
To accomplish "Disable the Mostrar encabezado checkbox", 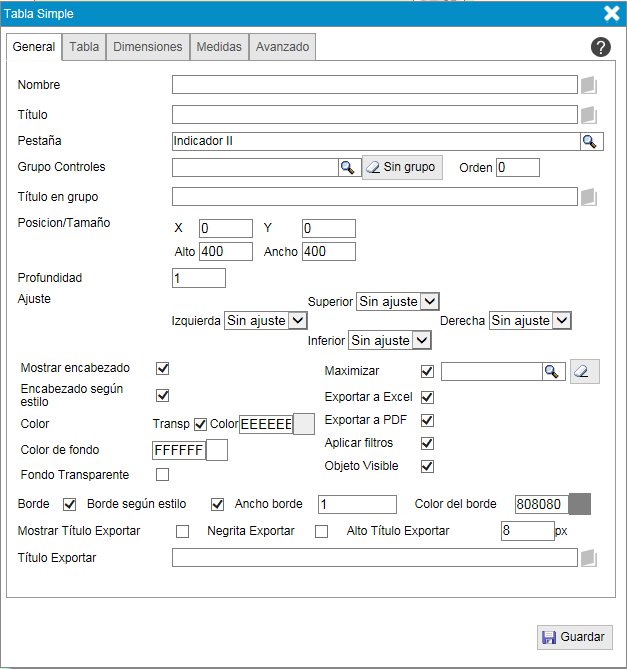I will (163, 370).
